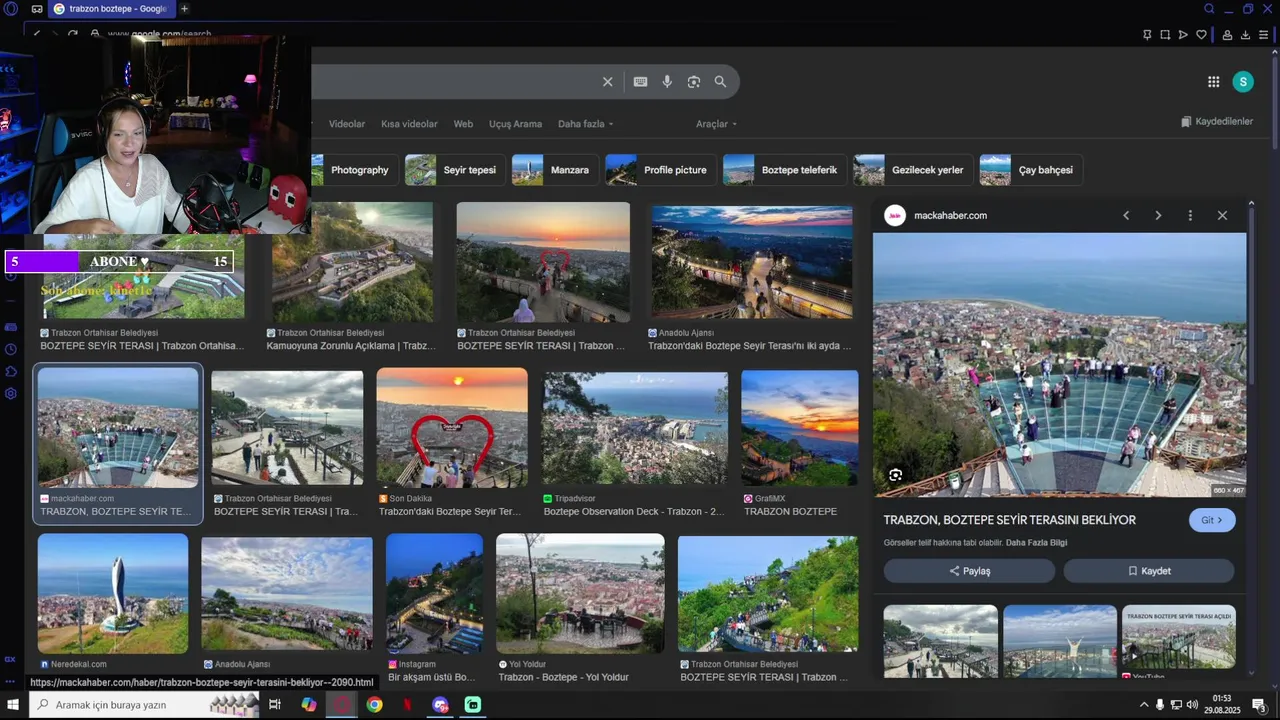Open the browser downloads icon
Image resolution: width=1280 pixels, height=720 pixels.
point(1245,34)
